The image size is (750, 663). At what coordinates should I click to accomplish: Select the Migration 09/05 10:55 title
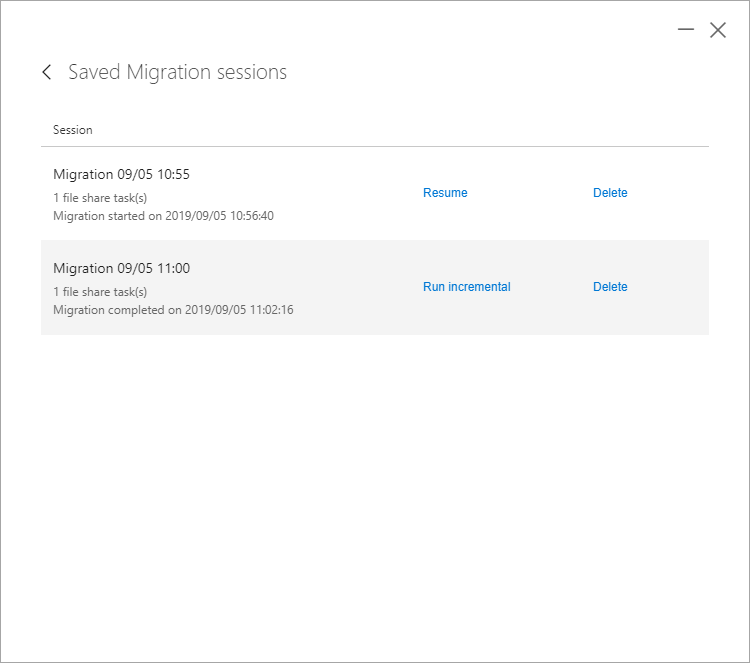[121, 174]
